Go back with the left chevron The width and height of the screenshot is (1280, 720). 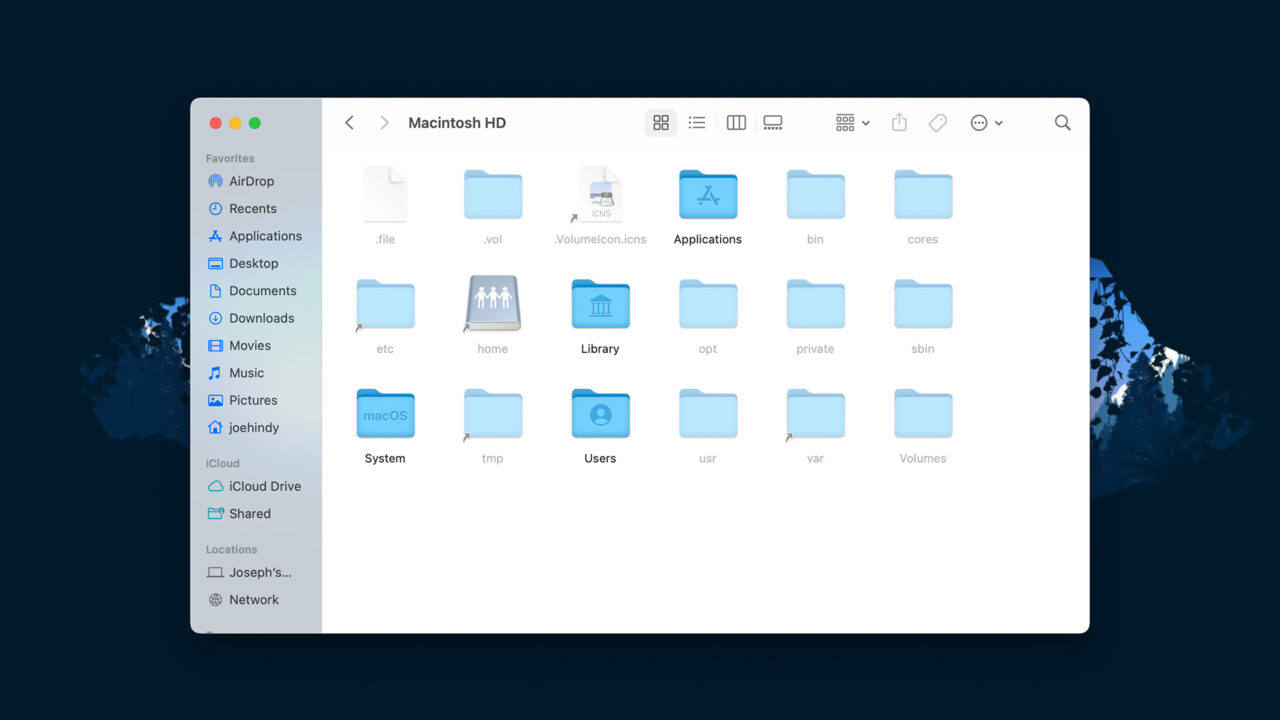point(349,123)
